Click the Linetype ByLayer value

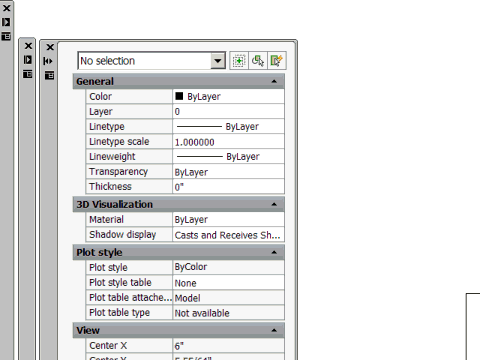tap(229, 127)
